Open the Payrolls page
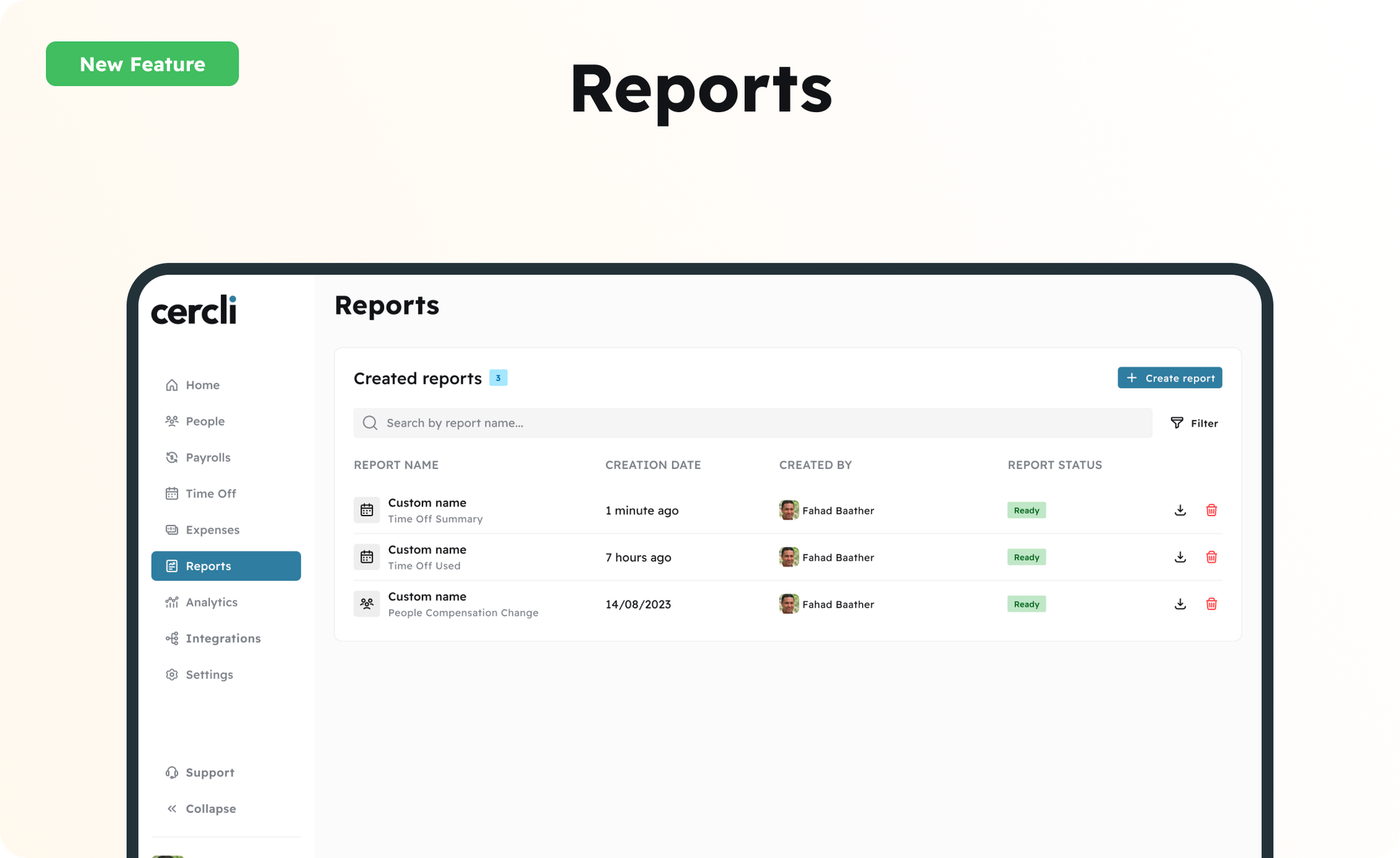The image size is (1400, 858). coord(226,457)
